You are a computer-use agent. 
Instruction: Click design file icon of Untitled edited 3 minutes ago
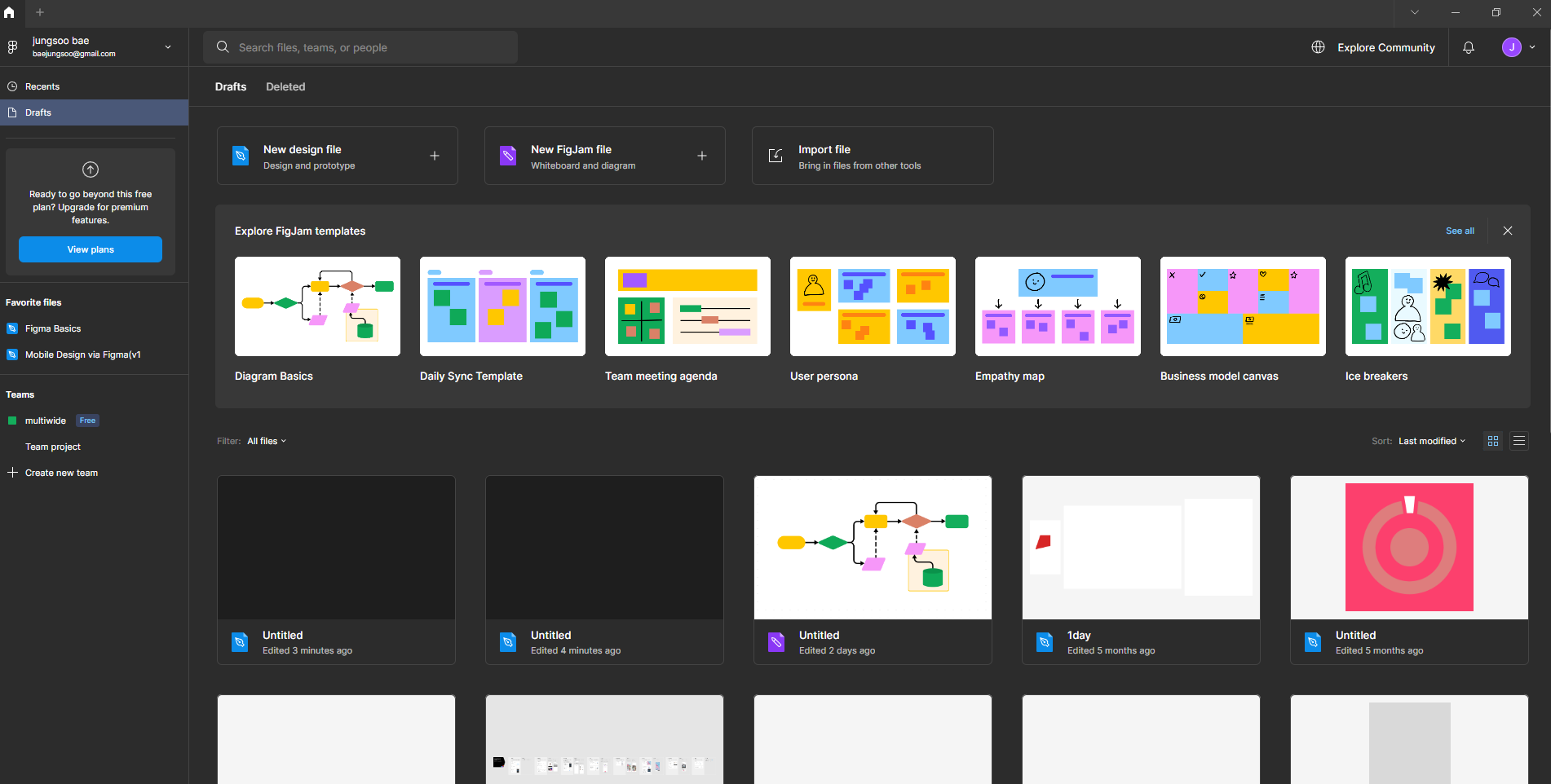point(240,642)
